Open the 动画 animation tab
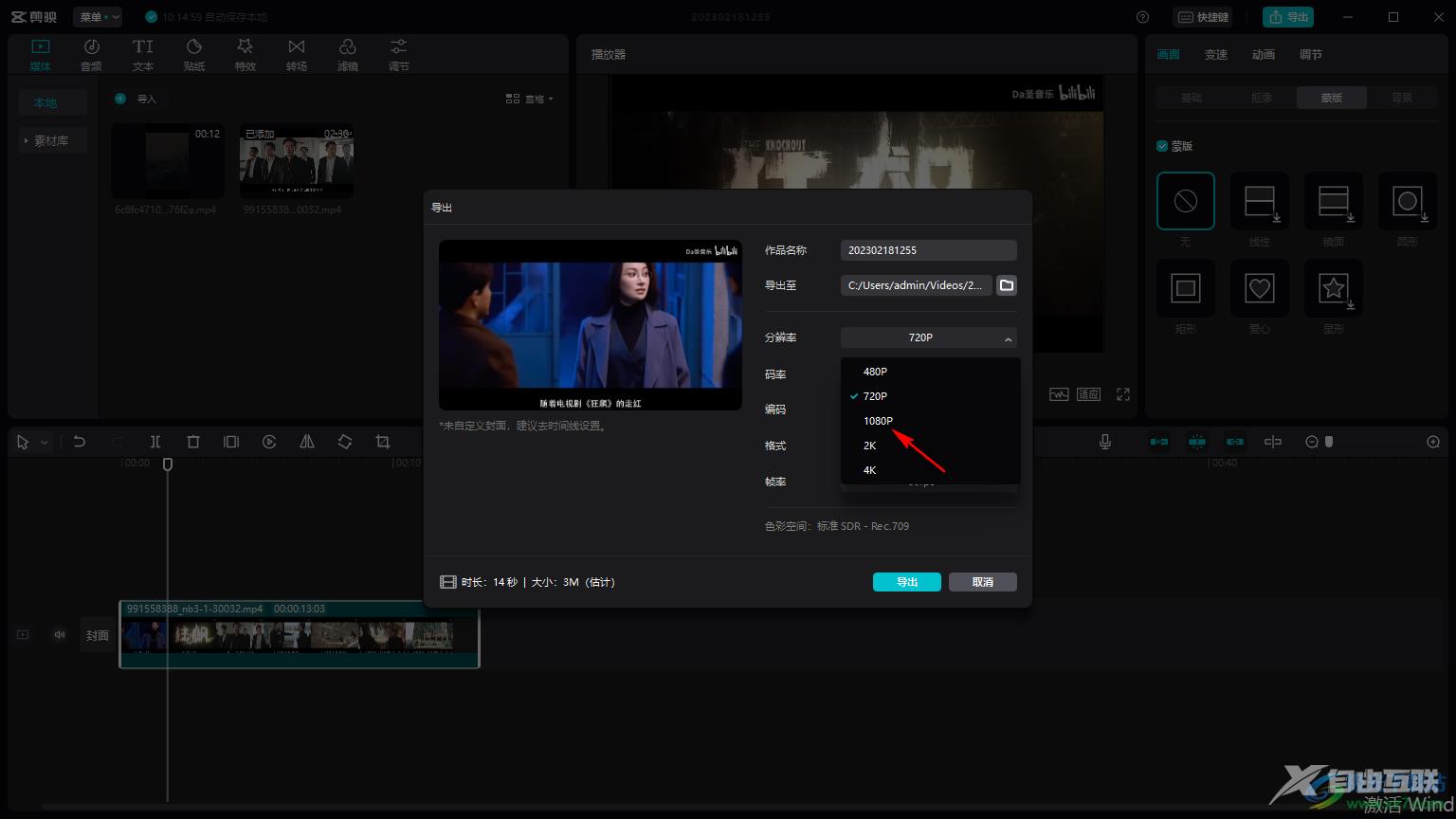1456x819 pixels. (1264, 55)
